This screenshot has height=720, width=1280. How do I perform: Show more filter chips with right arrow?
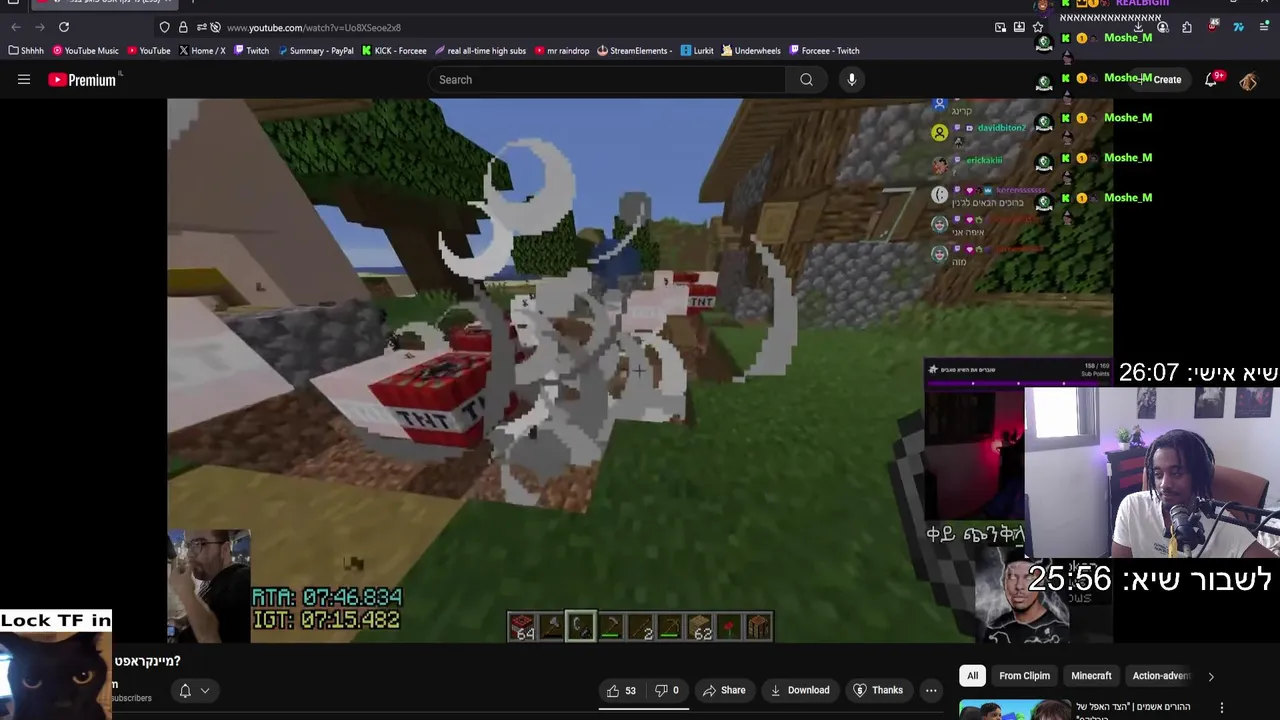[x=1211, y=676]
